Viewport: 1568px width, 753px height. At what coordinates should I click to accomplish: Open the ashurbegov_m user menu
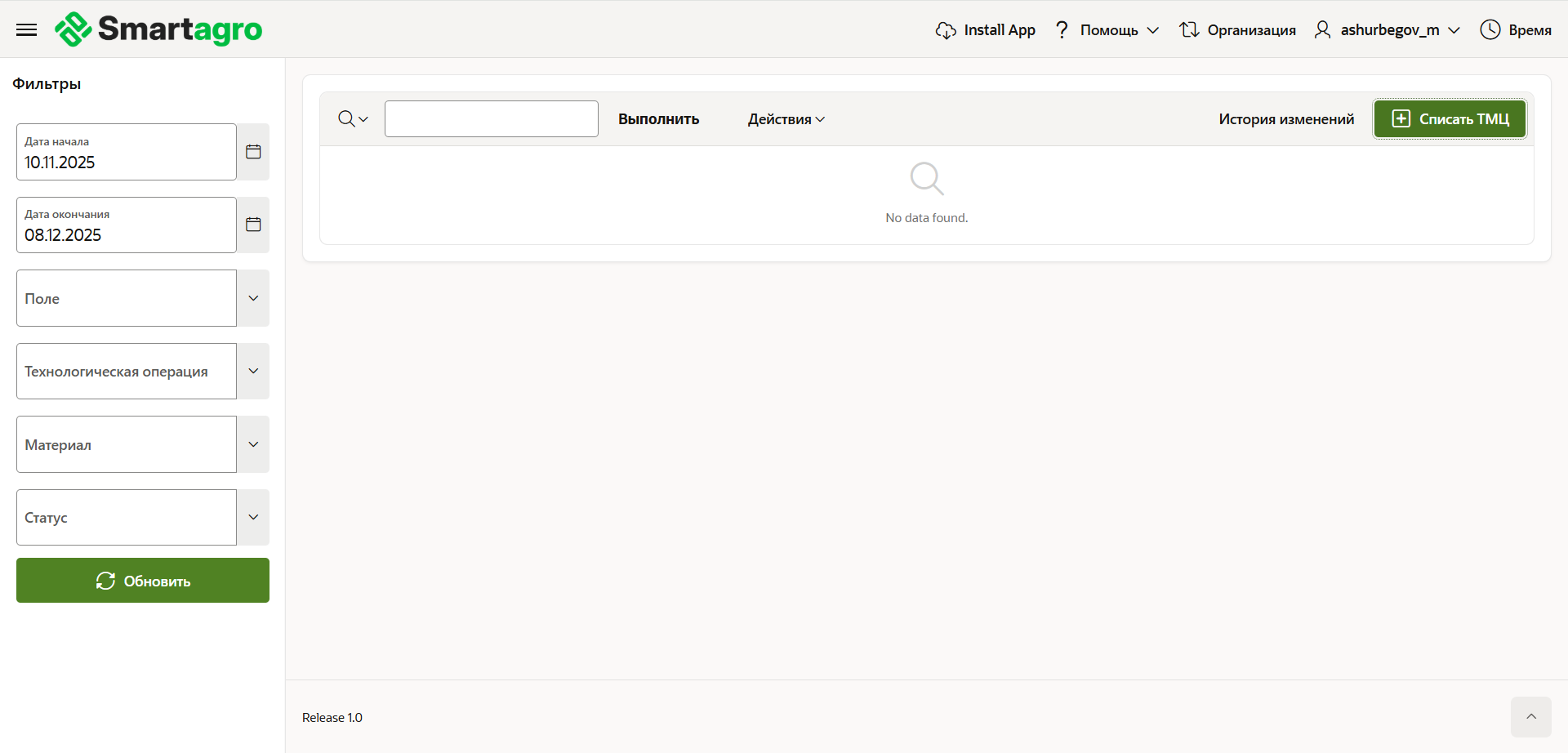coord(1388,30)
